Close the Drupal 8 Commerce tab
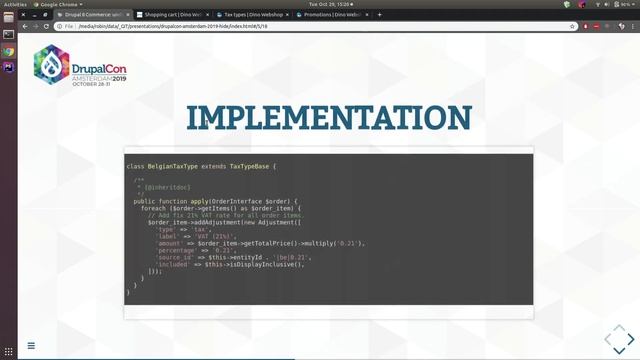640x360 pixels. pyautogui.click(x=128, y=15)
